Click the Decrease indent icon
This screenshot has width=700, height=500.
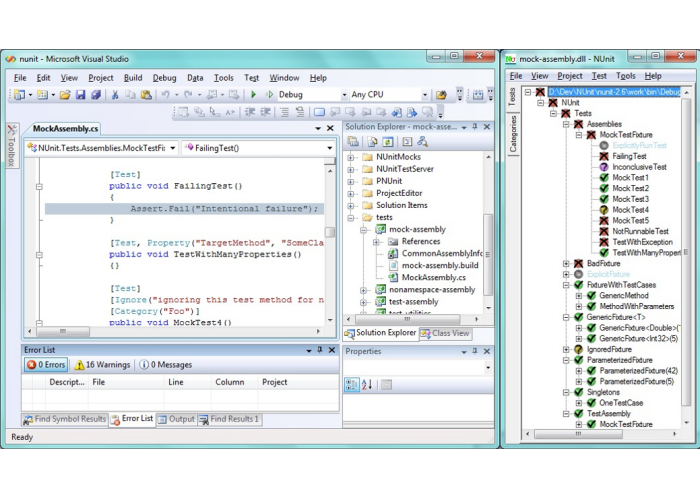pos(250,112)
